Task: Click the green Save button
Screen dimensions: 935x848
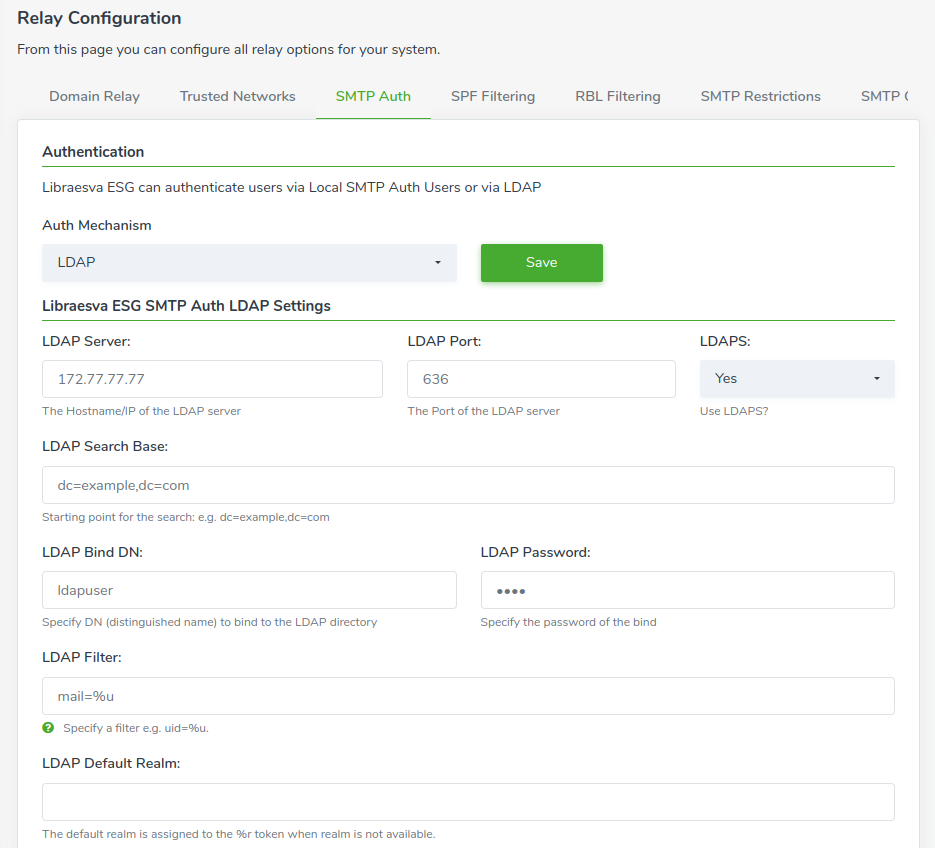Action: [x=541, y=262]
